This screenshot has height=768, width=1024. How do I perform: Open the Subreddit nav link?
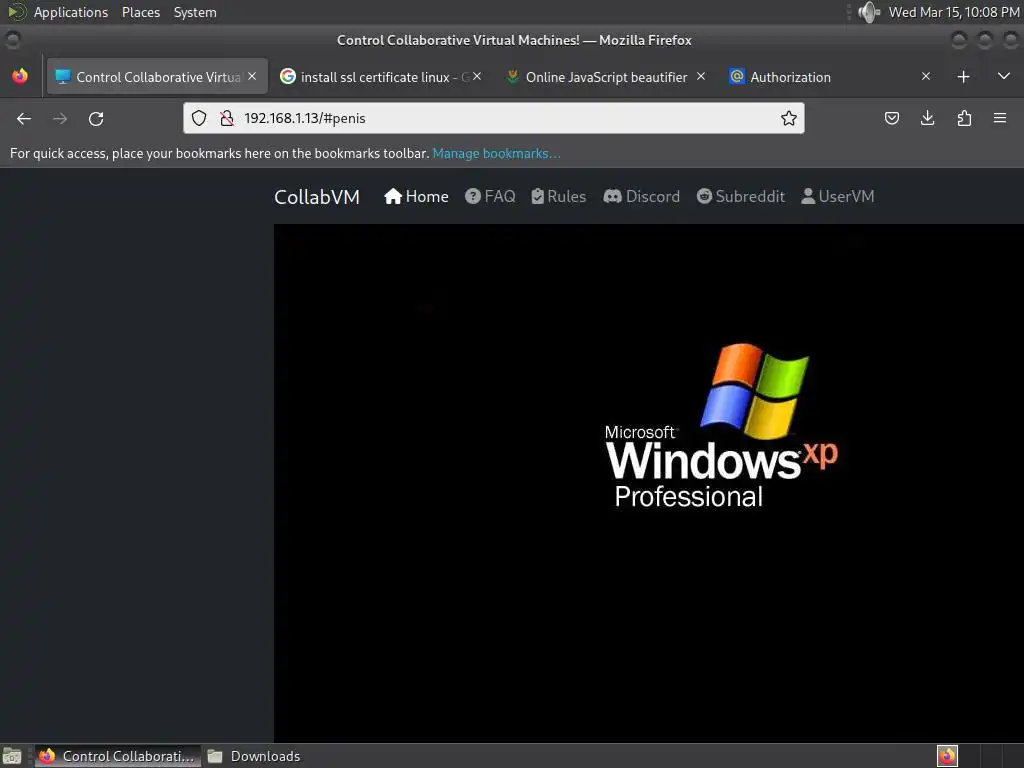click(x=741, y=197)
